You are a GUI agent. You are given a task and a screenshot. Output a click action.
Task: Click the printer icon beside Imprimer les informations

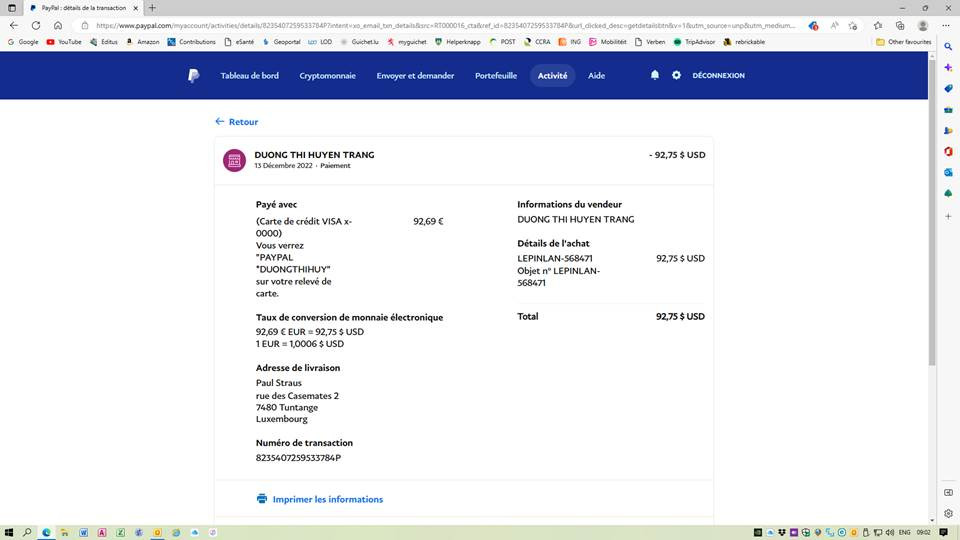pos(262,498)
